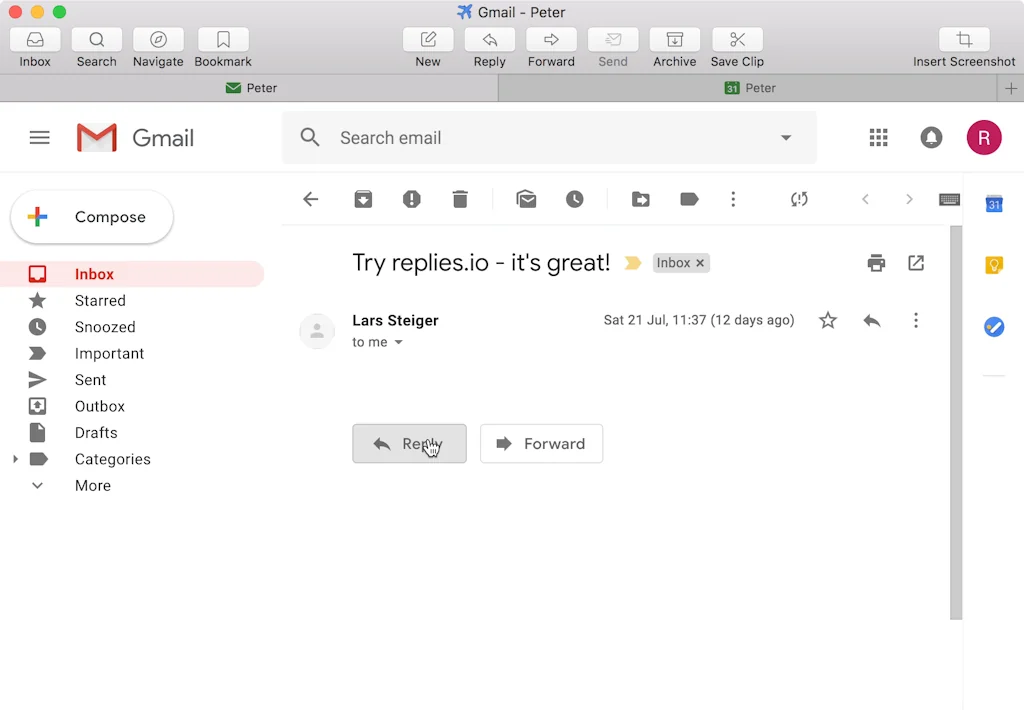
Task: Mark the email as unread
Action: tap(526, 199)
